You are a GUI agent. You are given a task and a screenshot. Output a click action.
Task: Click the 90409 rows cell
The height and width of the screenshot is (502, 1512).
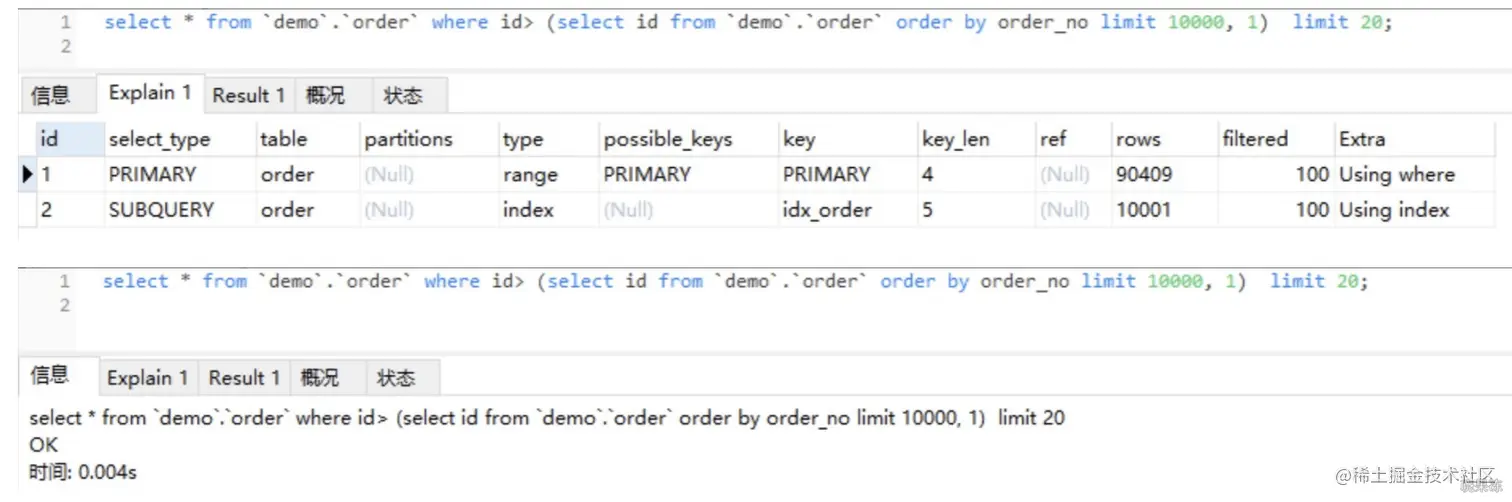tap(1164, 174)
